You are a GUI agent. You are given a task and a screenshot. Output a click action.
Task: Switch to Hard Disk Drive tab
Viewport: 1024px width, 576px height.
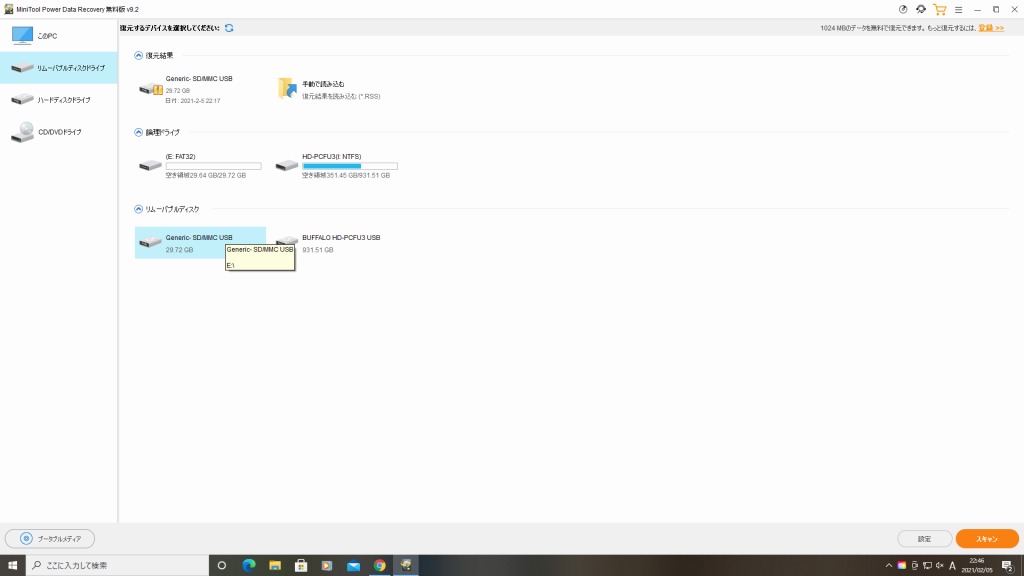point(58,99)
